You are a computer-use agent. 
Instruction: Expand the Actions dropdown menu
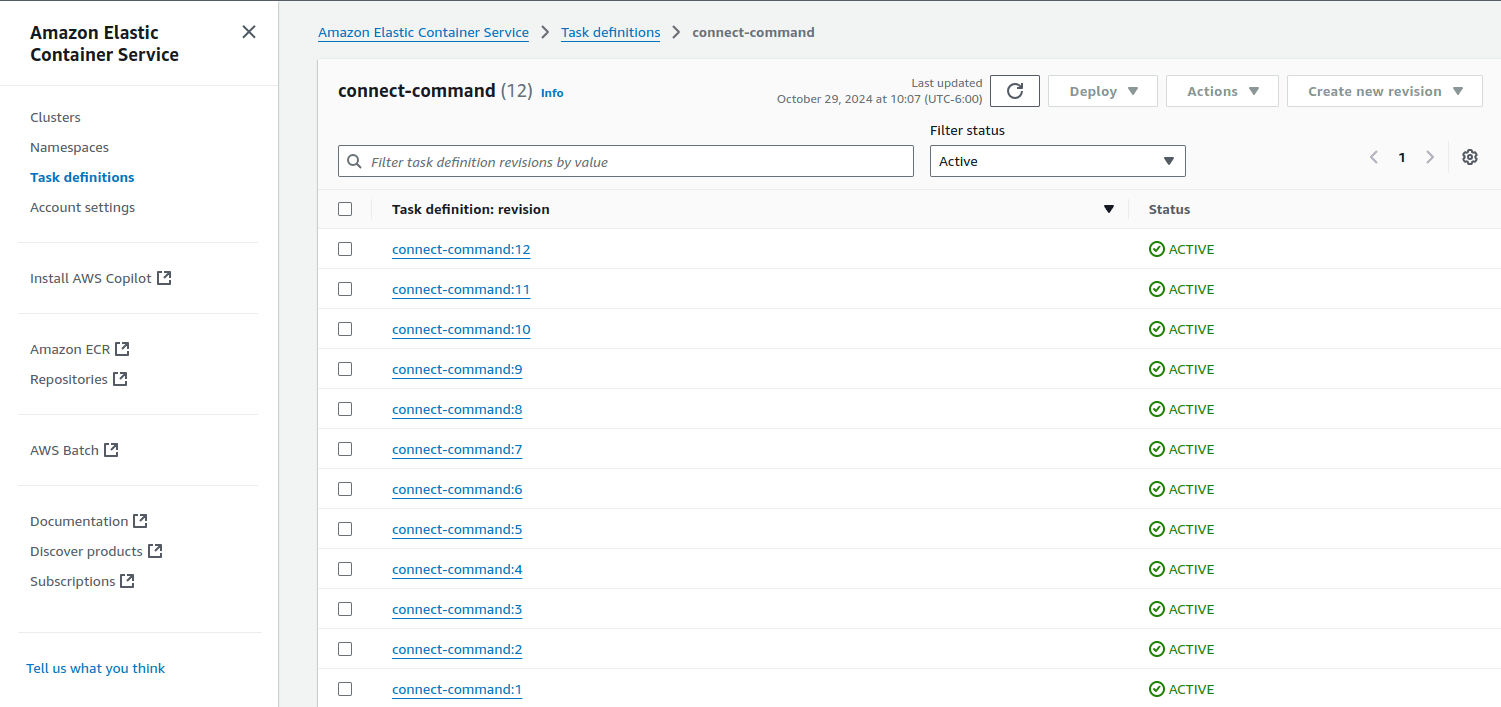(x=1221, y=91)
